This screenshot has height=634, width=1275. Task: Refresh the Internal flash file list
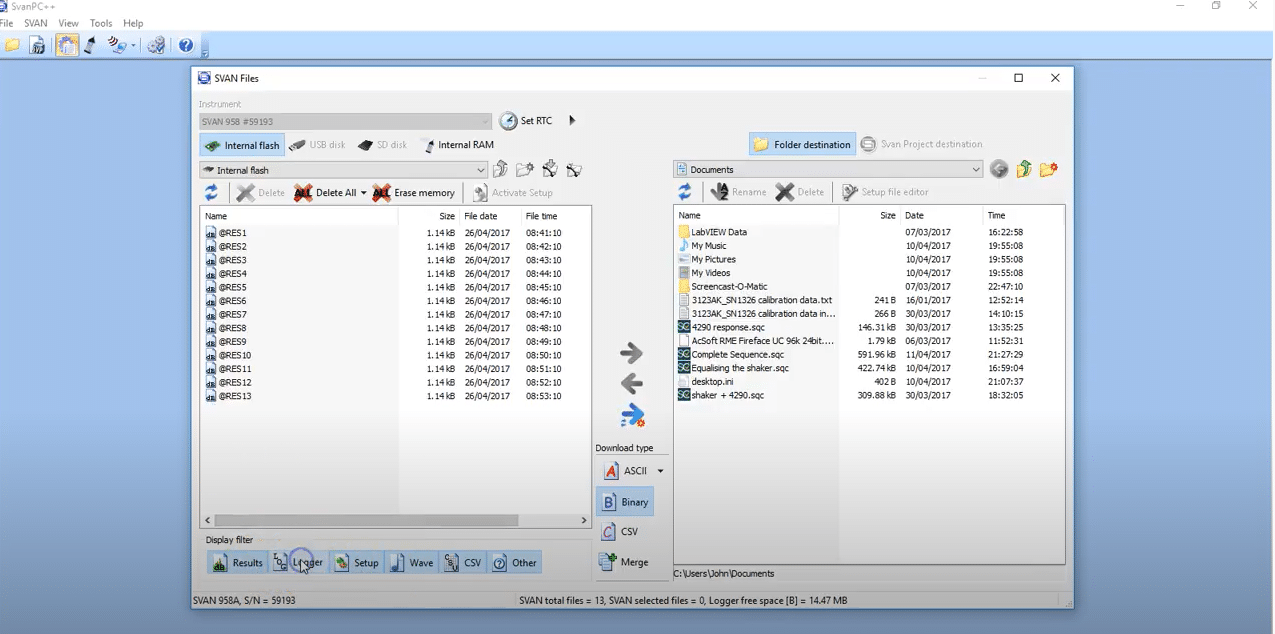pos(211,193)
